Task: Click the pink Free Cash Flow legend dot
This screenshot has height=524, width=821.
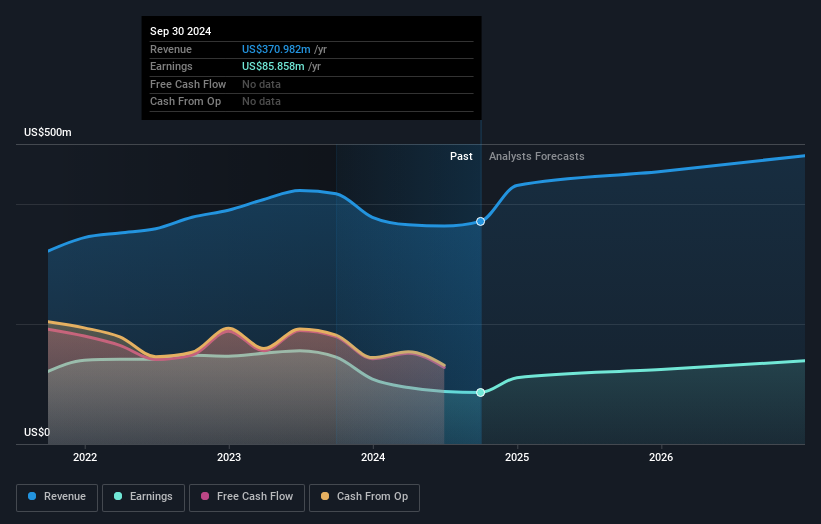Action: [205, 496]
